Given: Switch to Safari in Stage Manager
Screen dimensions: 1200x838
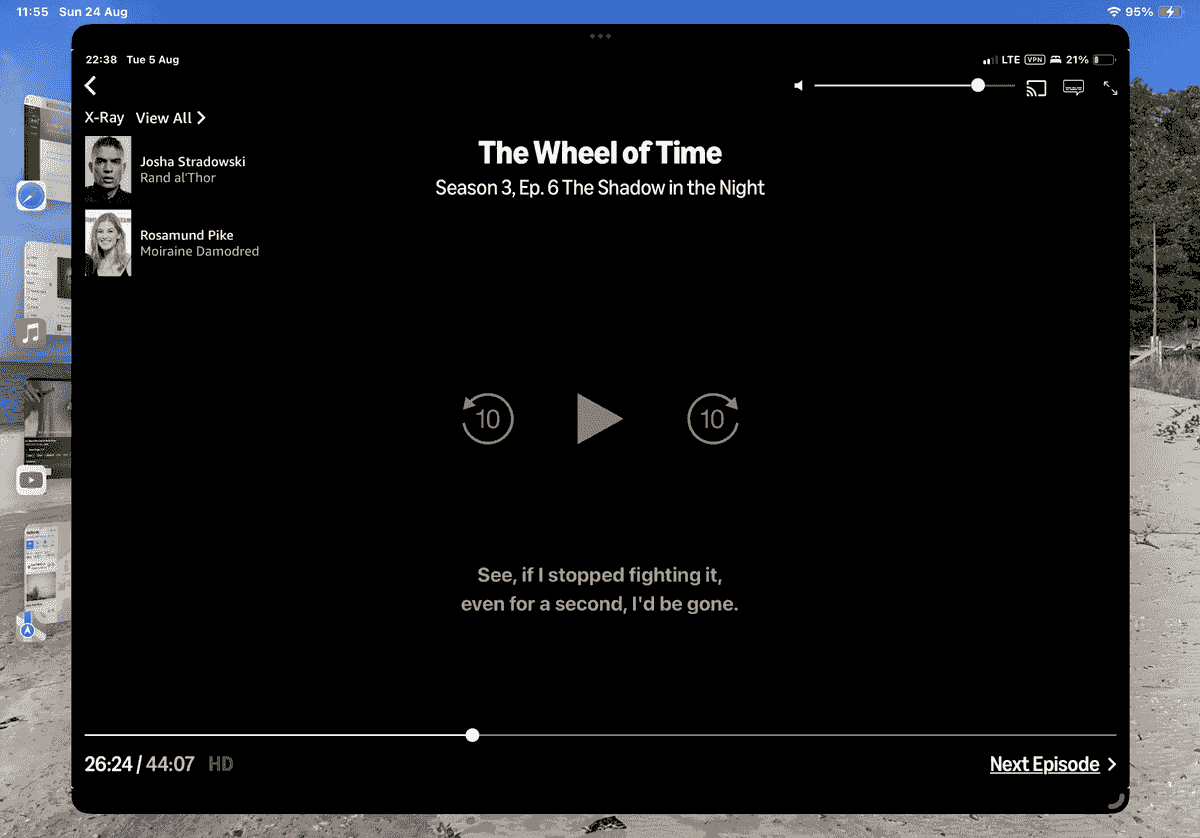Looking at the screenshot, I should point(31,195).
